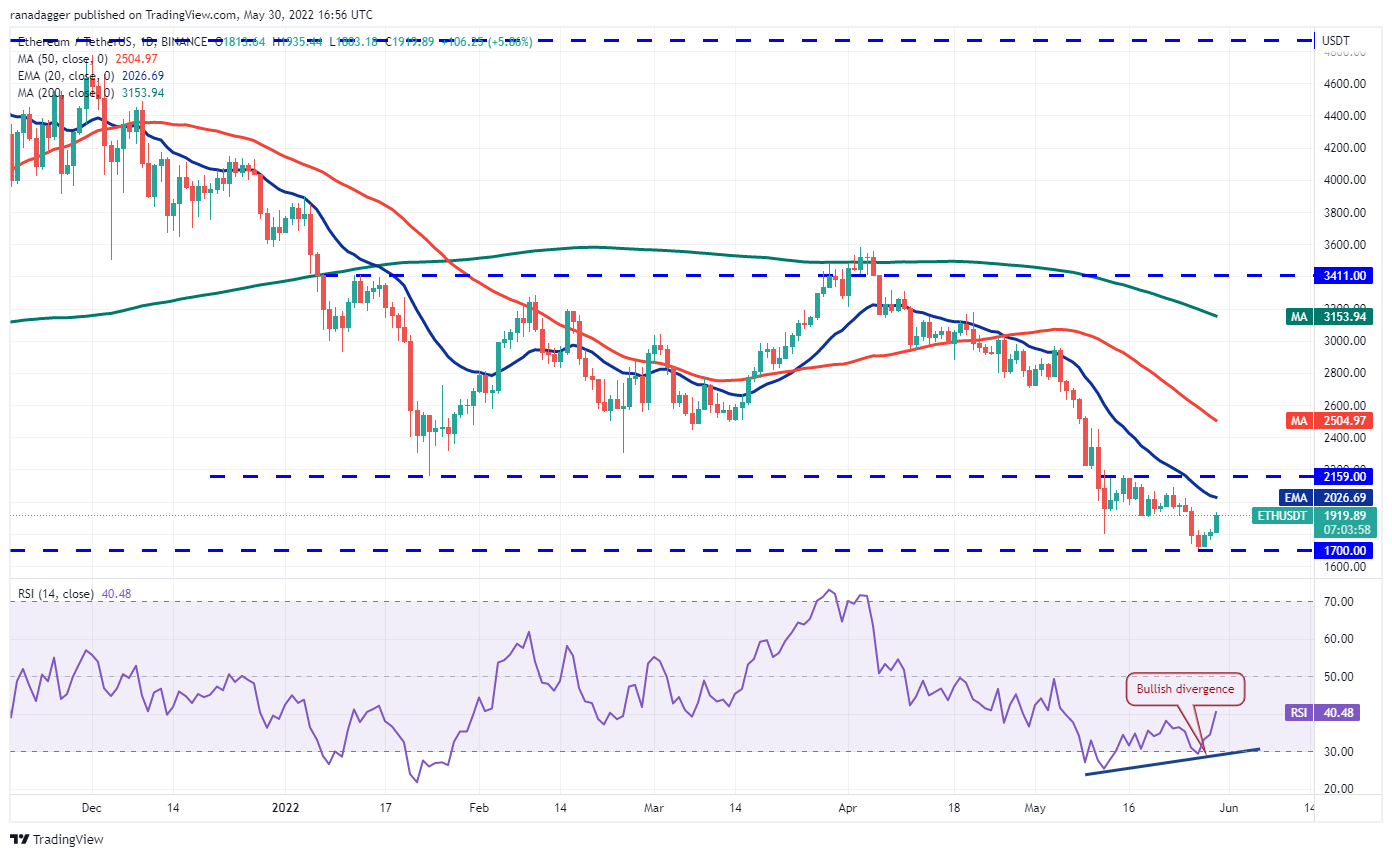Screen dimensions: 1392x857
Task: Click the blue 3411.00 resistance price label
Action: pos(1345,275)
